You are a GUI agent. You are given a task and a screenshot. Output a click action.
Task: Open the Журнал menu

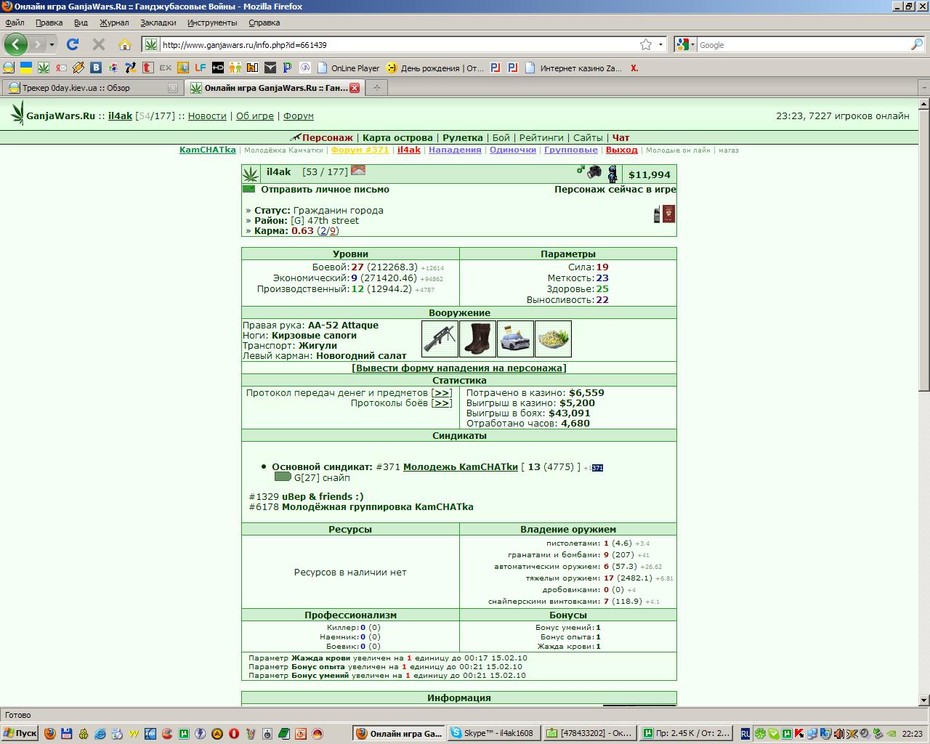coord(114,23)
